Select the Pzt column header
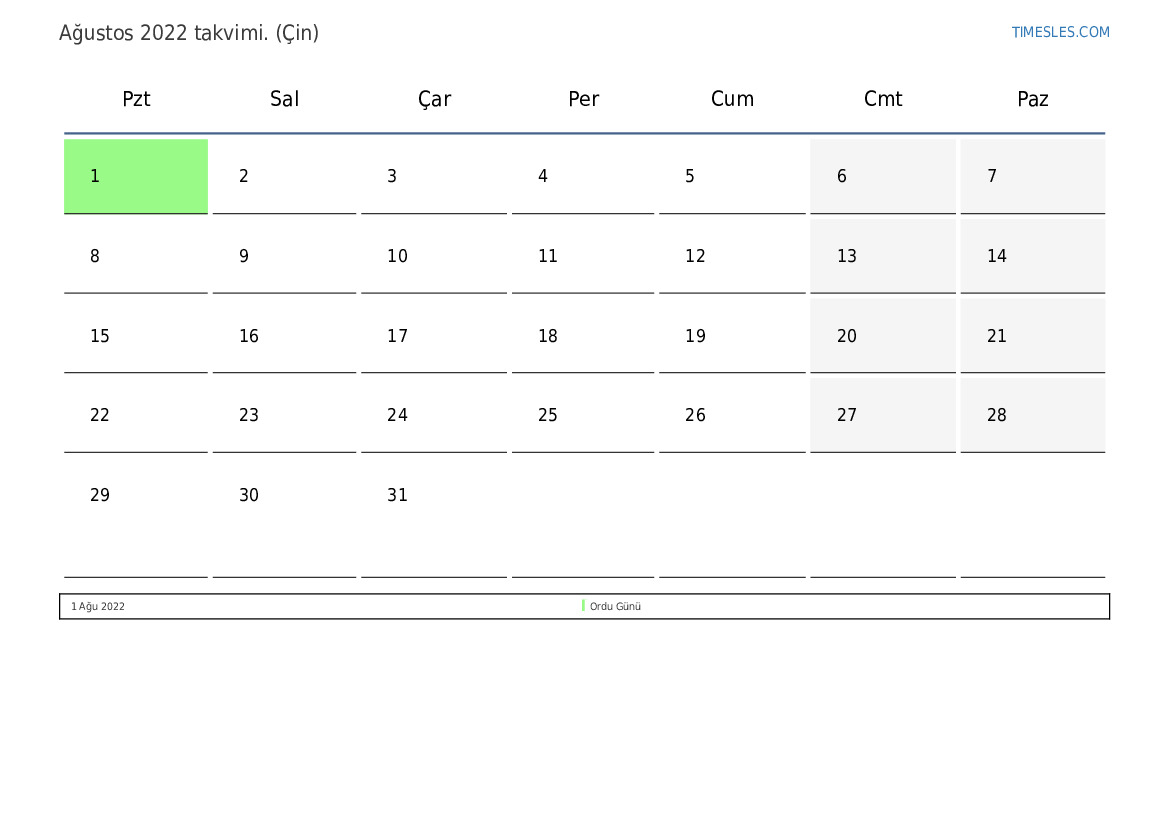 (x=136, y=99)
